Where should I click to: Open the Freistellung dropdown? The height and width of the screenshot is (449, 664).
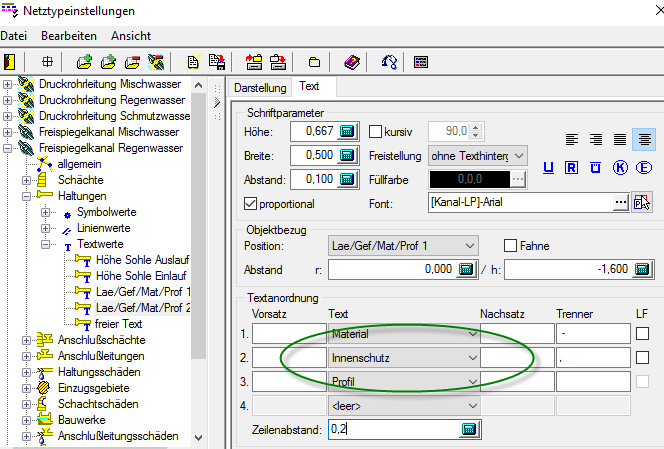(478, 155)
